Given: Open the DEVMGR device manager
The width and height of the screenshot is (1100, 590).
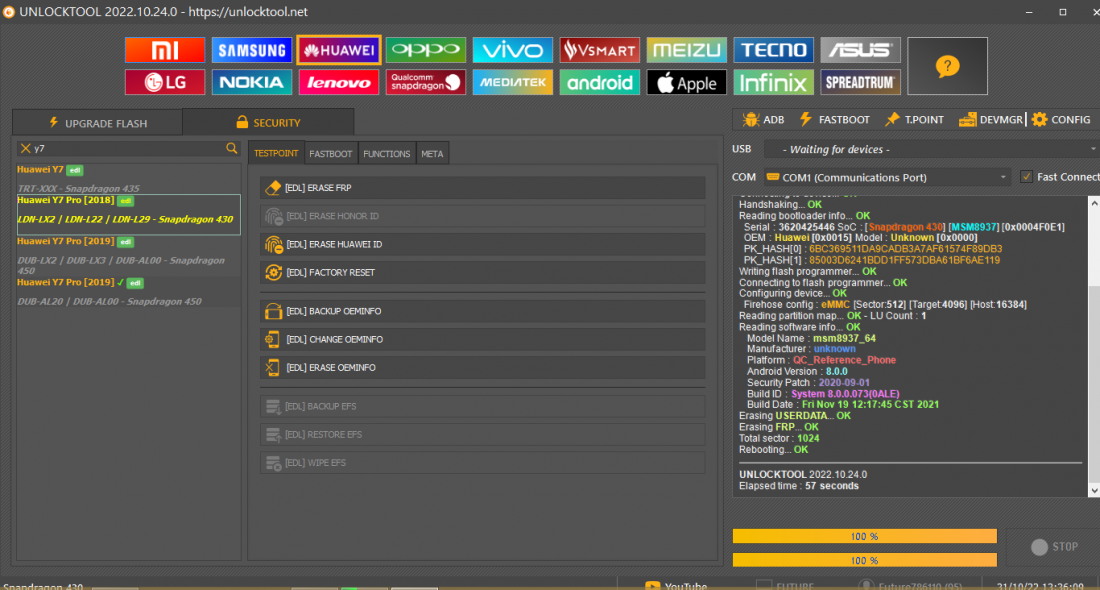Looking at the screenshot, I should (x=991, y=119).
